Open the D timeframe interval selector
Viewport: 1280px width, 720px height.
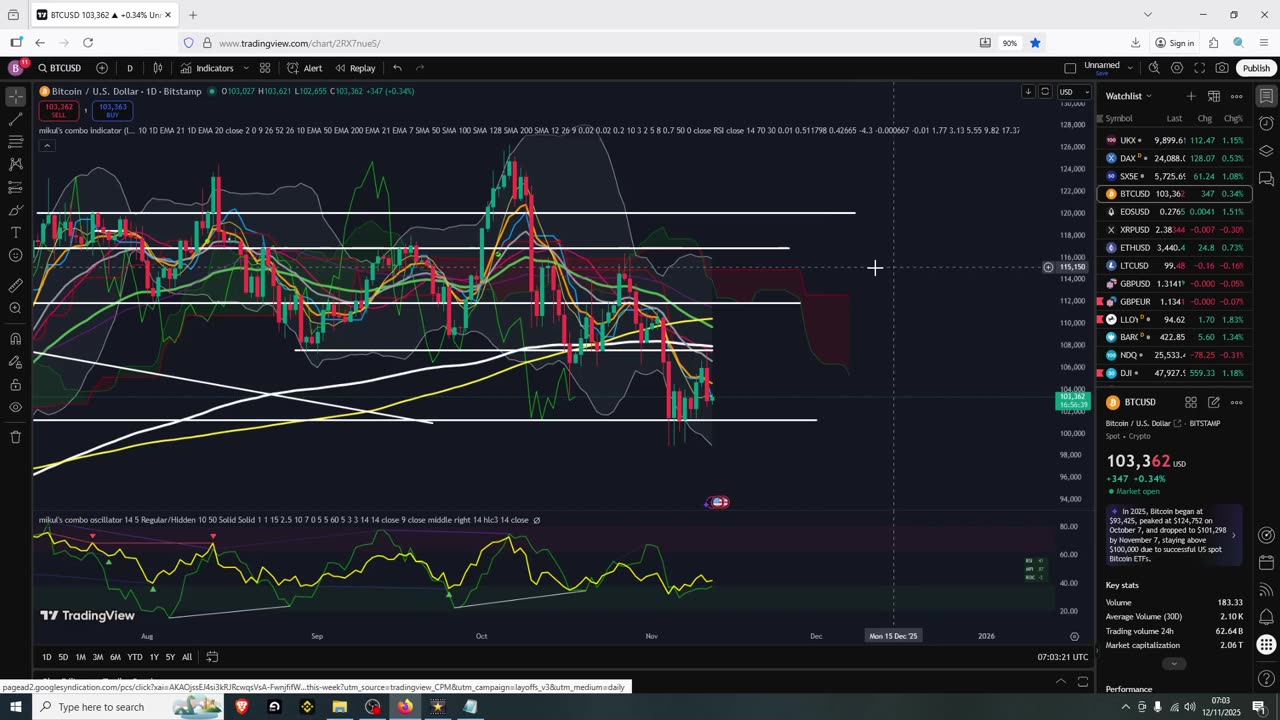[x=129, y=68]
